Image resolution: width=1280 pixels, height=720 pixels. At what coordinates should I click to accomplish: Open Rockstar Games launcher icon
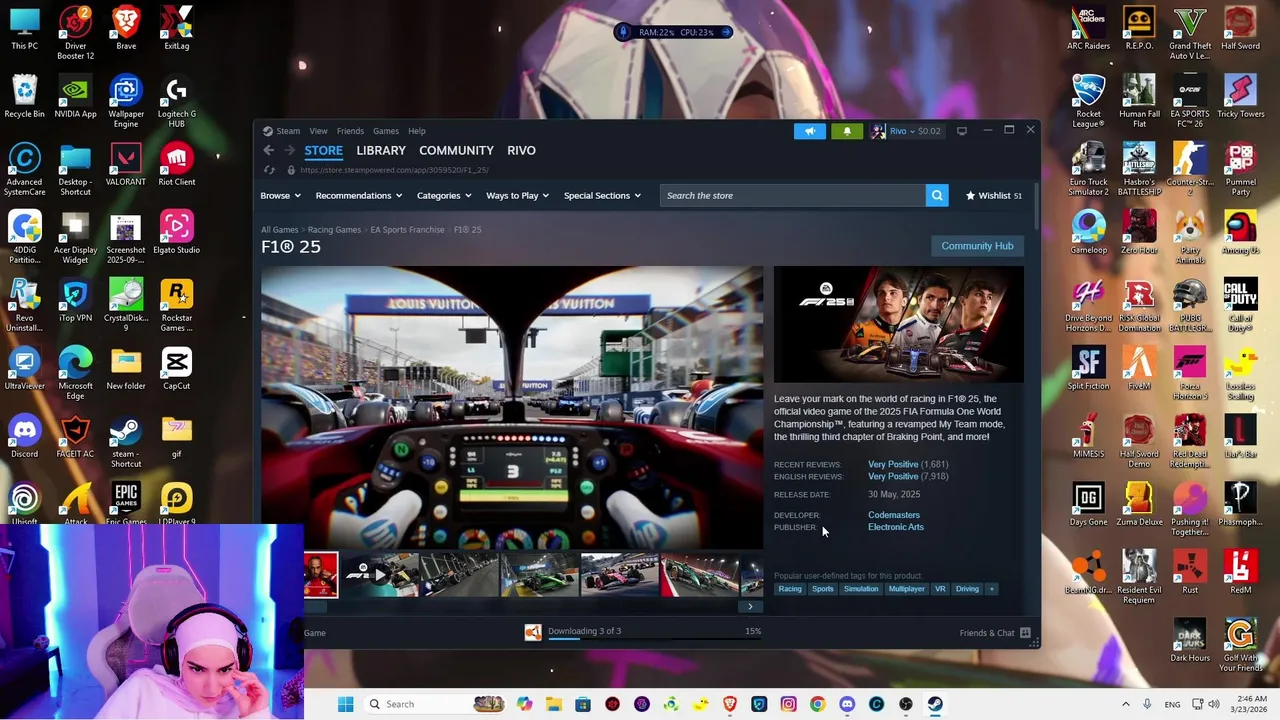177,305
